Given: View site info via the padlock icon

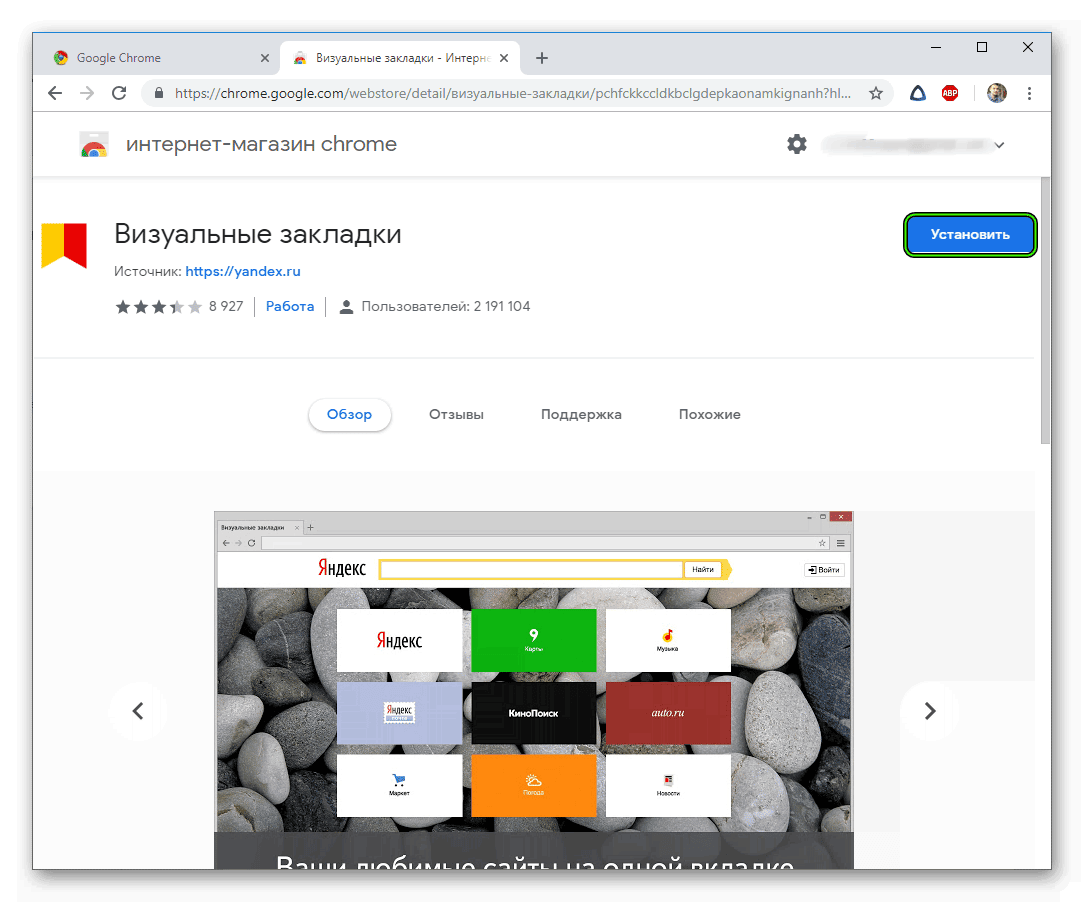Looking at the screenshot, I should click(x=159, y=93).
